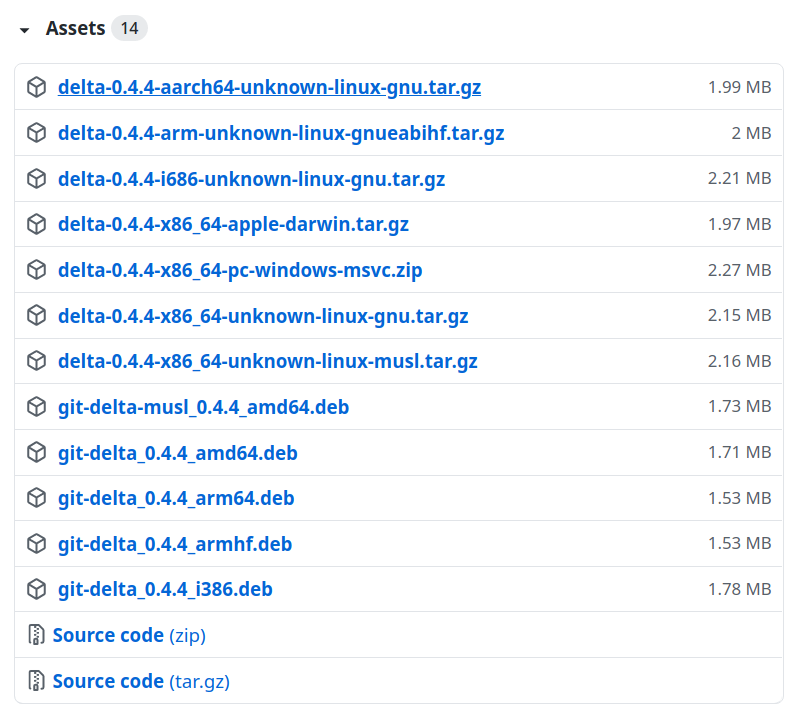Download delta-0.4.4-x86_64-unknown-linux-gnu.tar.gz

pos(263,316)
